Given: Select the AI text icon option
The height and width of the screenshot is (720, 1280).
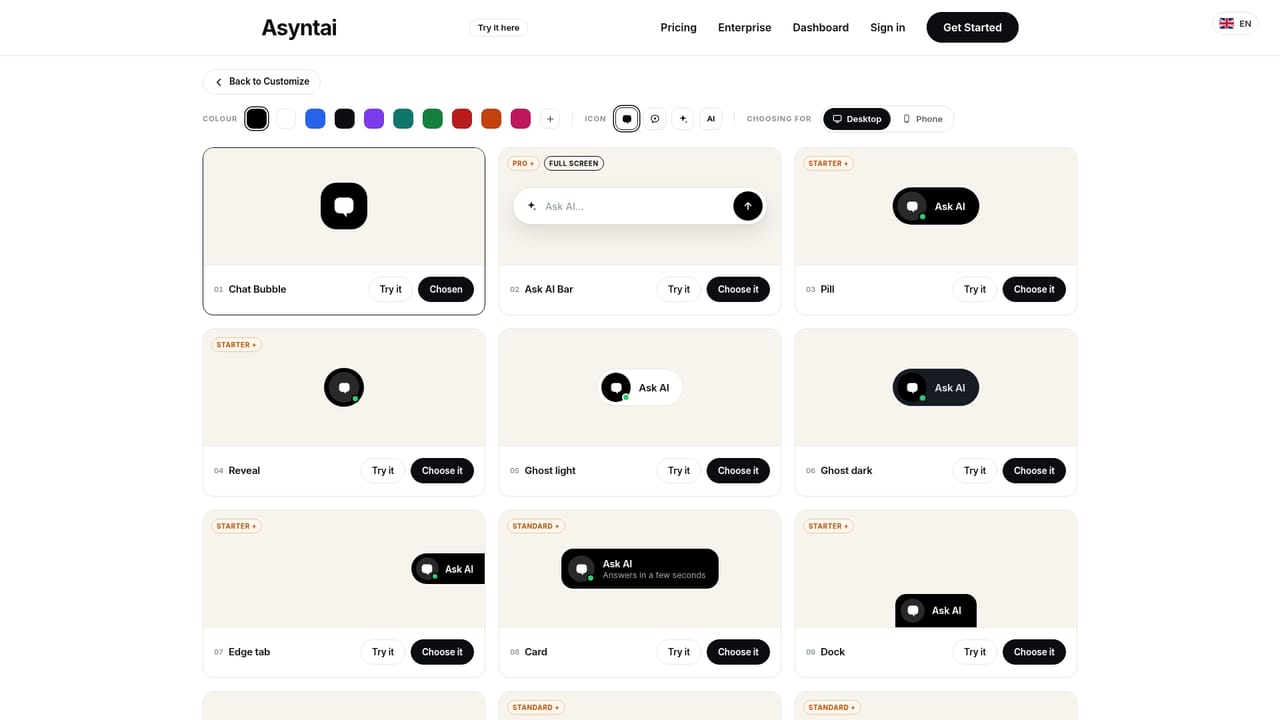Looking at the screenshot, I should 711,118.
